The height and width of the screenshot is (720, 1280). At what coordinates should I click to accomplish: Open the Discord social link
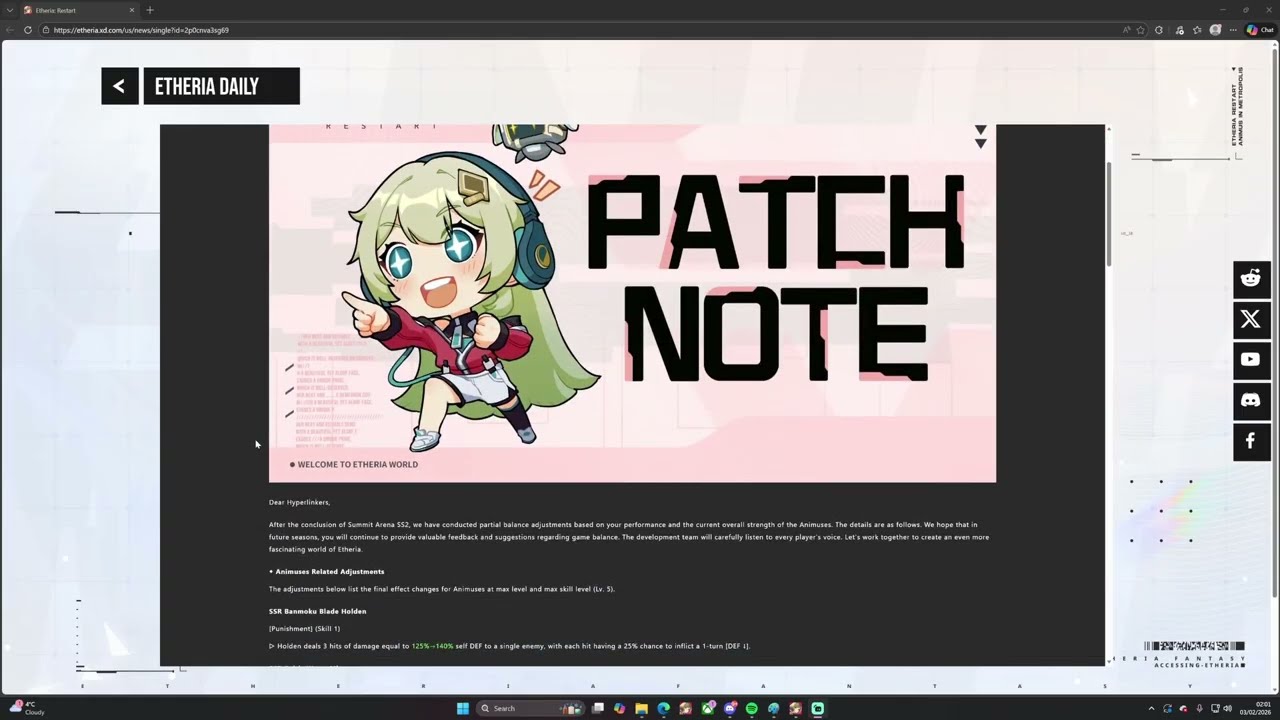click(x=1251, y=401)
